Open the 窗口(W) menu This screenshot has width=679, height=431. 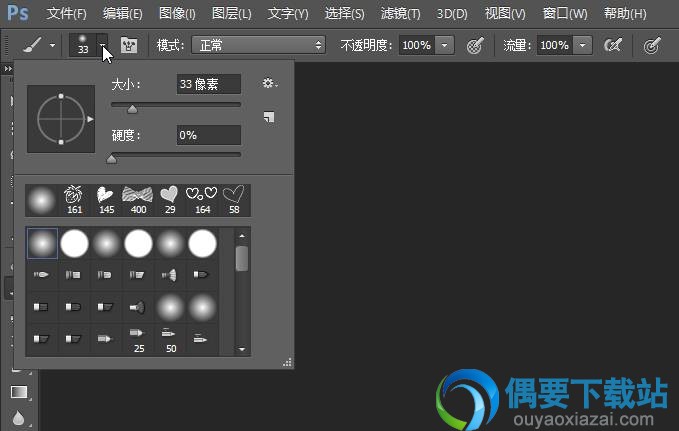(565, 13)
